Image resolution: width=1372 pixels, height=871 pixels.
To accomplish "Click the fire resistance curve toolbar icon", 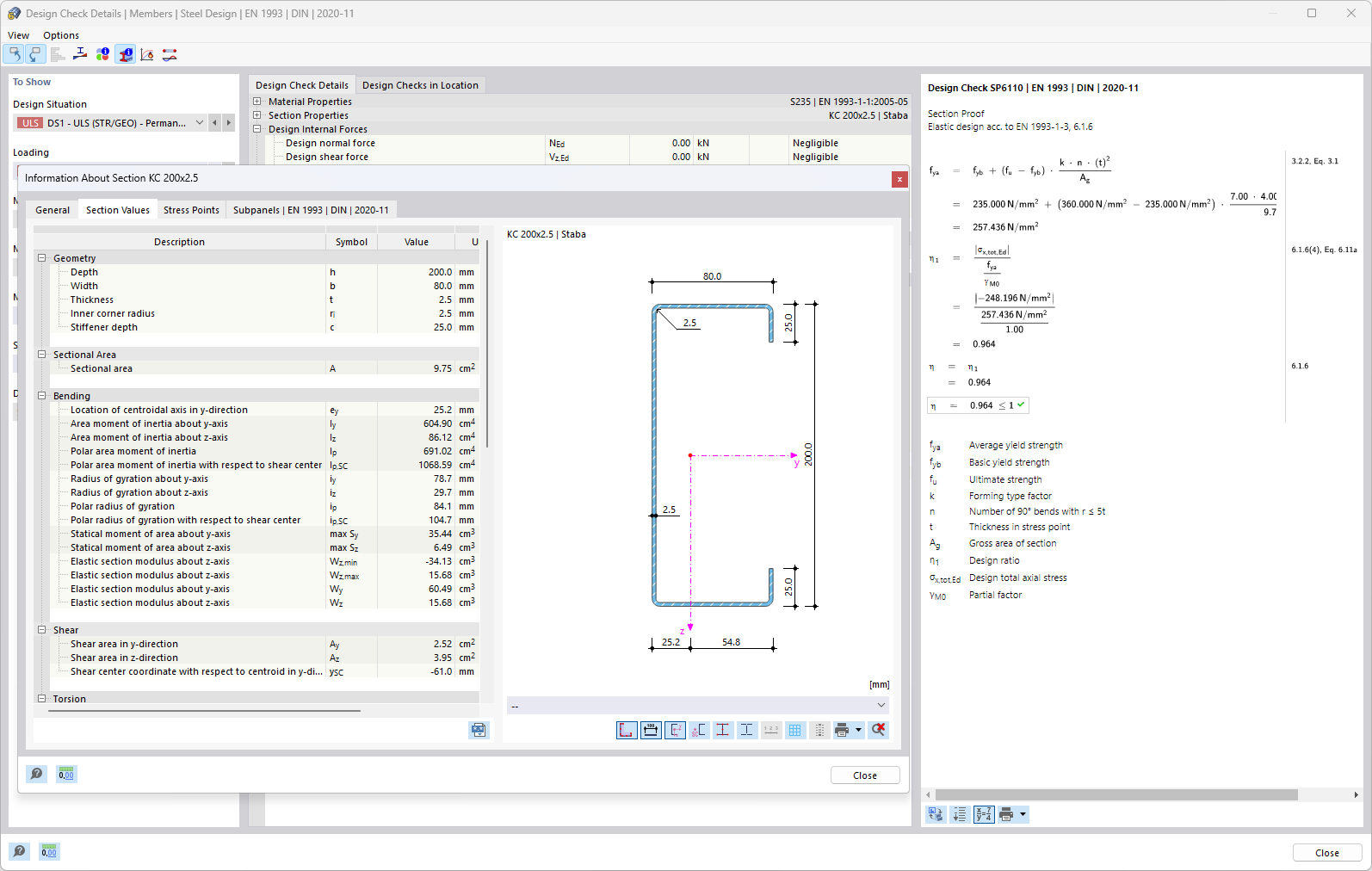I will coord(147,54).
